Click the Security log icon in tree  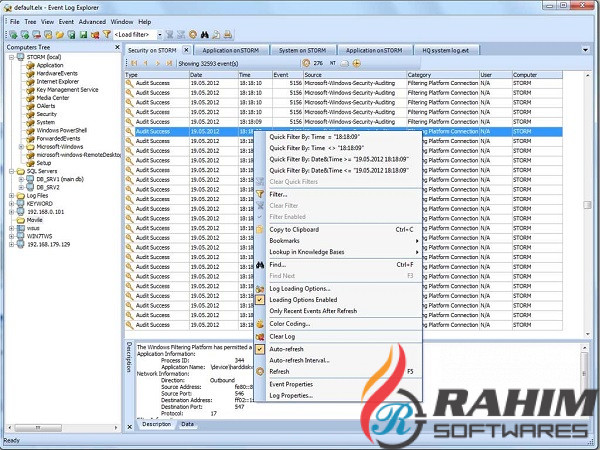31,114
